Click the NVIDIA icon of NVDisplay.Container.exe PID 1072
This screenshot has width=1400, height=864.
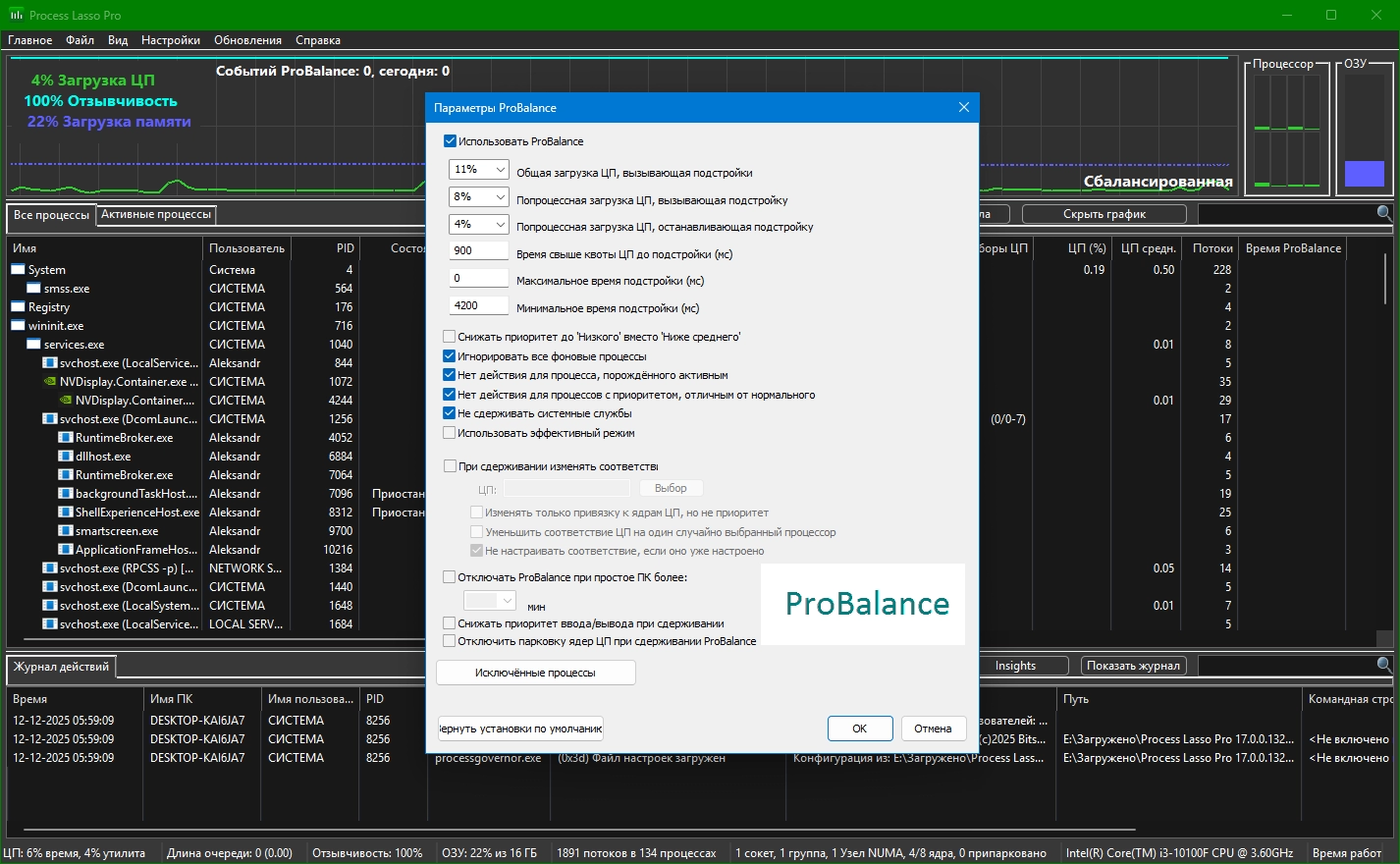click(50, 382)
